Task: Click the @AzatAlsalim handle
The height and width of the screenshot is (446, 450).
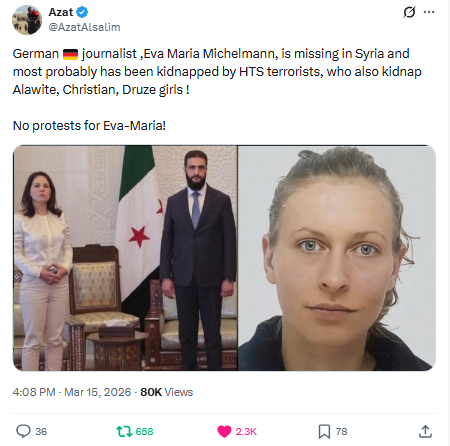Action: click(85, 27)
